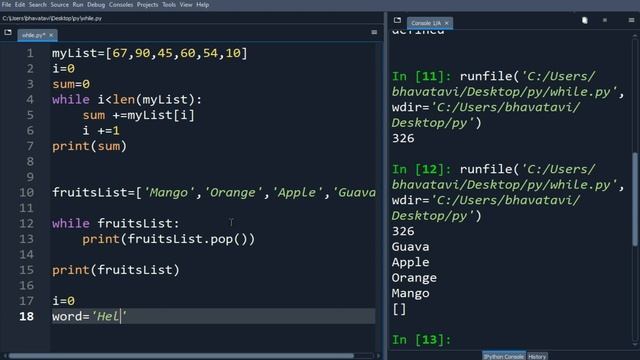Viewport: 640px width, 360px height.
Task: Click code line "word='Hel'"
Action: [89, 317]
